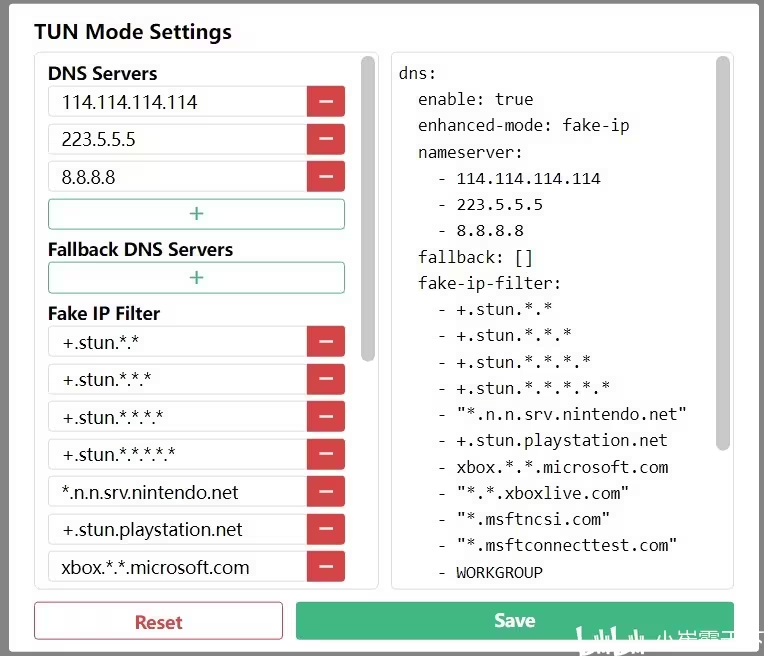Viewport: 764px width, 656px height.
Task: Add a new DNS server entry
Action: click(196, 214)
